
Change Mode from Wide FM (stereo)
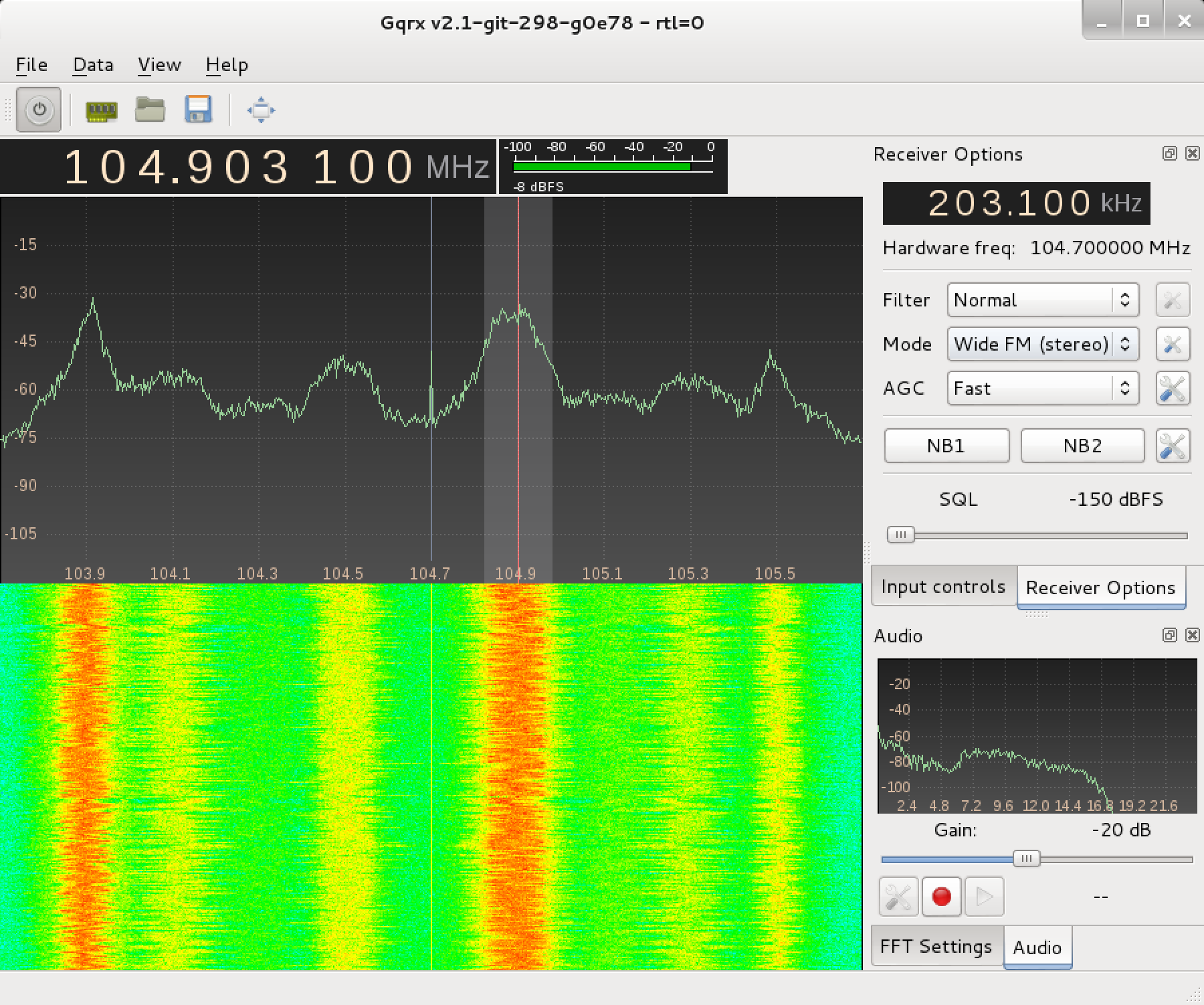[1042, 344]
